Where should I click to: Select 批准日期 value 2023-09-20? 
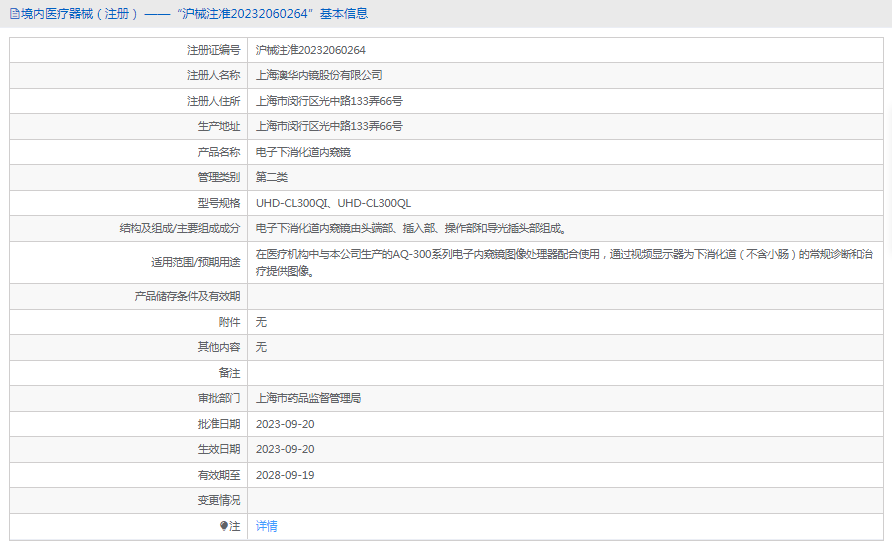click(285, 424)
